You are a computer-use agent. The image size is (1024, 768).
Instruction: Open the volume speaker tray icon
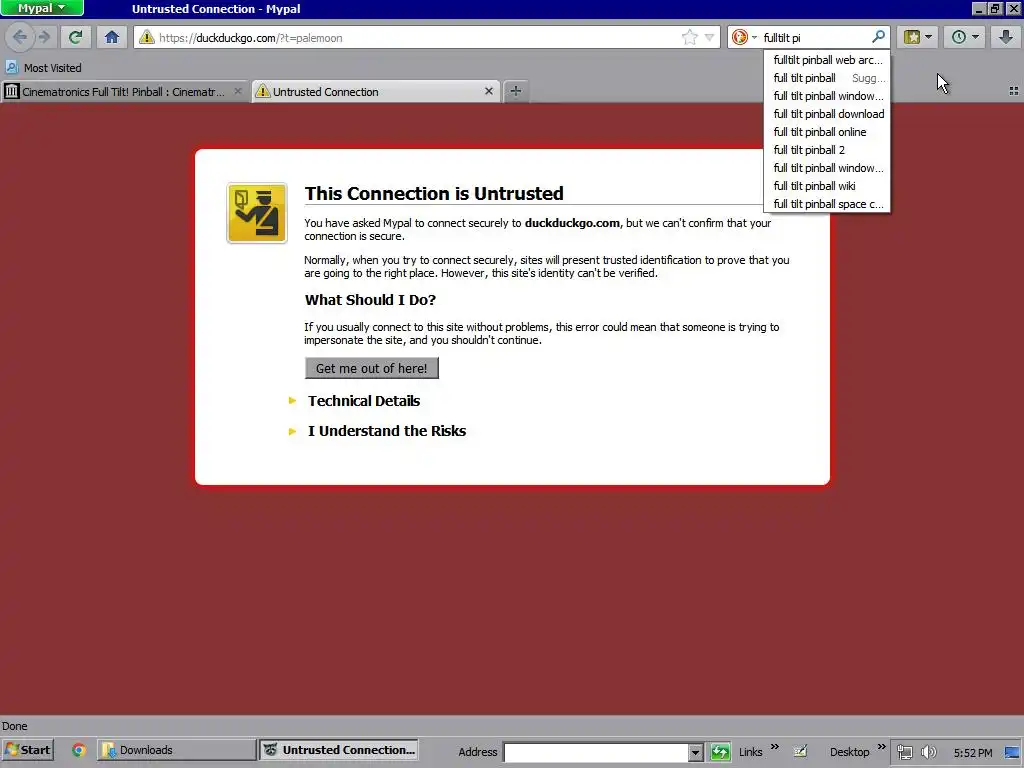[x=928, y=752]
